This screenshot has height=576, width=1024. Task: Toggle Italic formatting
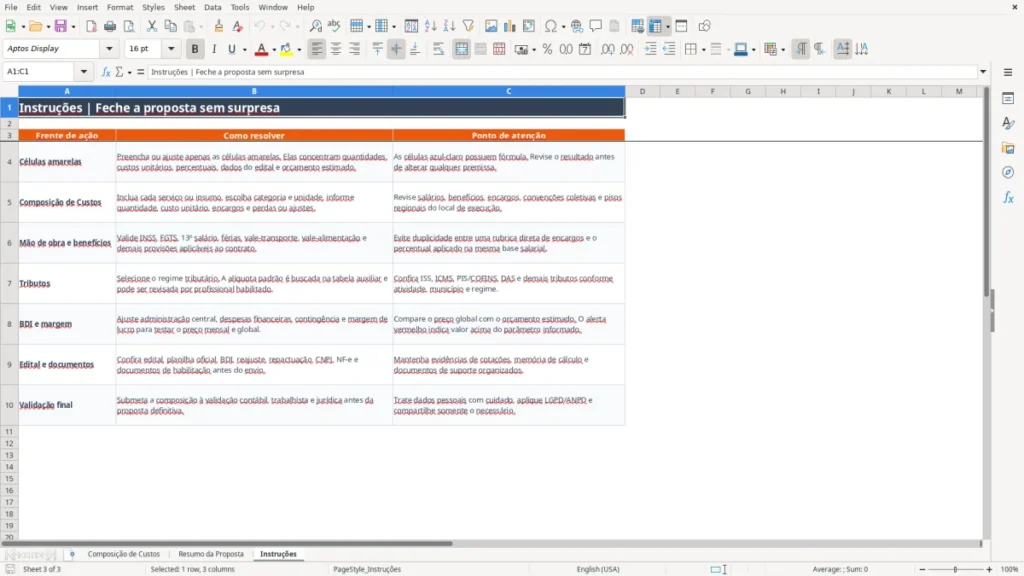point(214,49)
